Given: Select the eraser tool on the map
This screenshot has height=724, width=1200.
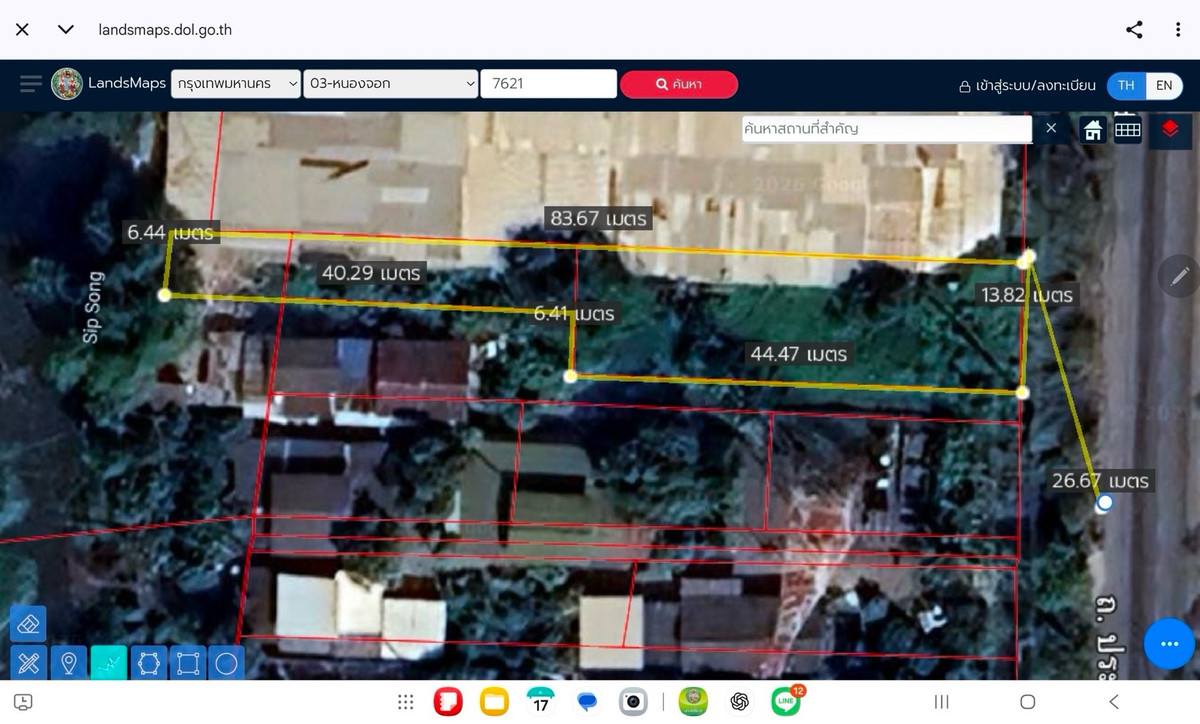Looking at the screenshot, I should (29, 624).
